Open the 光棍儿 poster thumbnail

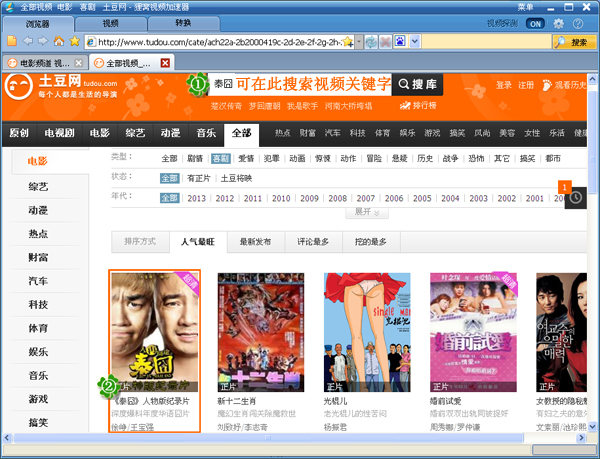[367, 332]
